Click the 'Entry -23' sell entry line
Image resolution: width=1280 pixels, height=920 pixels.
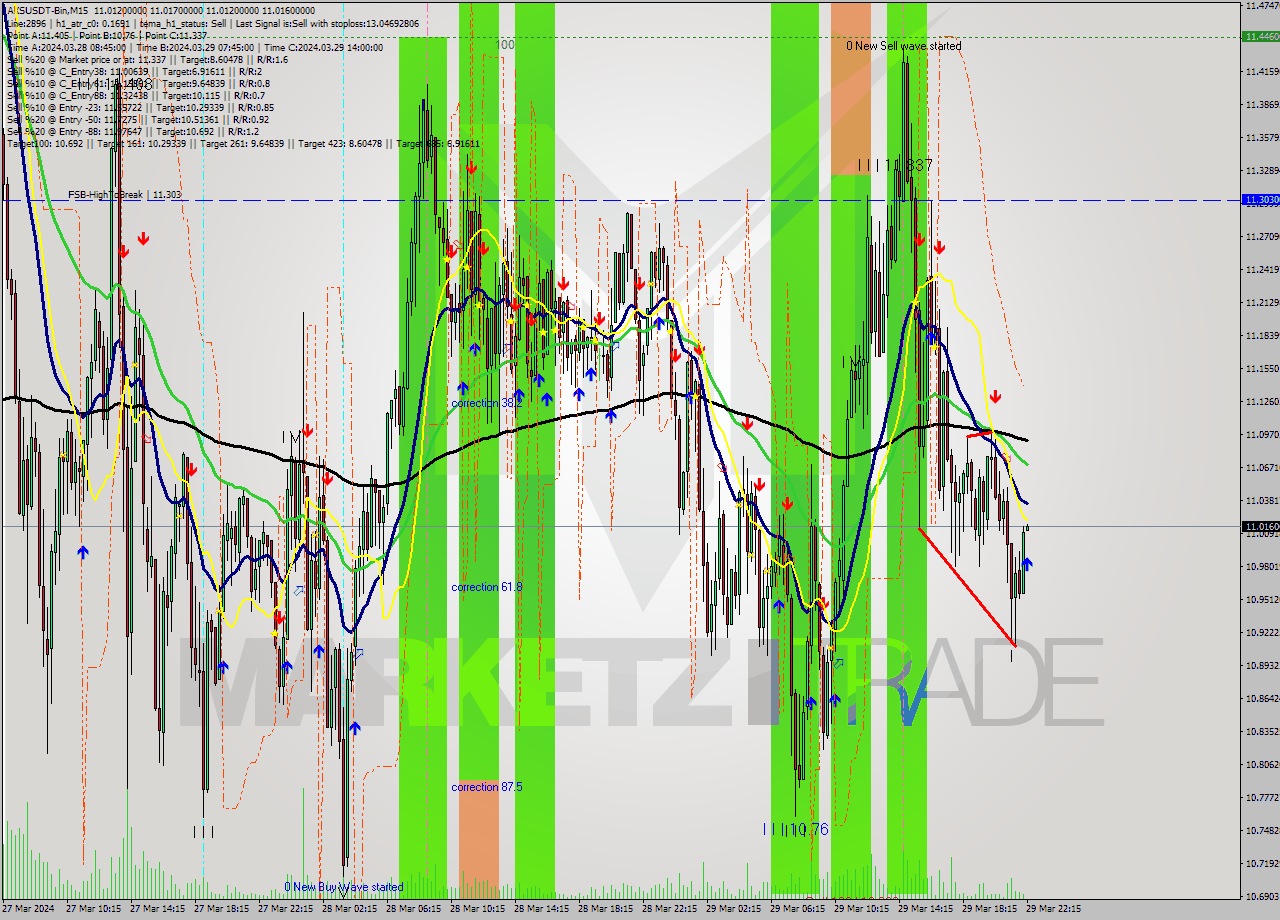pyautogui.click(x=140, y=107)
